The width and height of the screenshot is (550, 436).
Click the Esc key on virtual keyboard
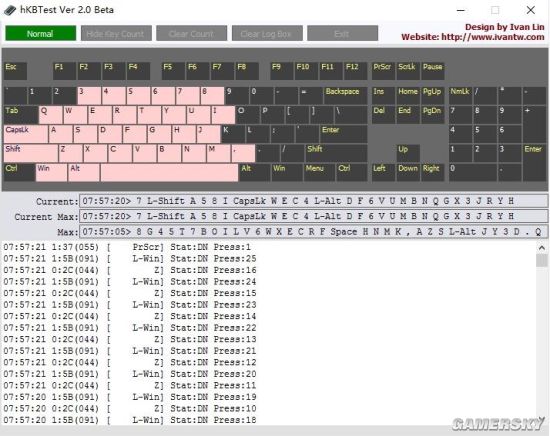15,71
